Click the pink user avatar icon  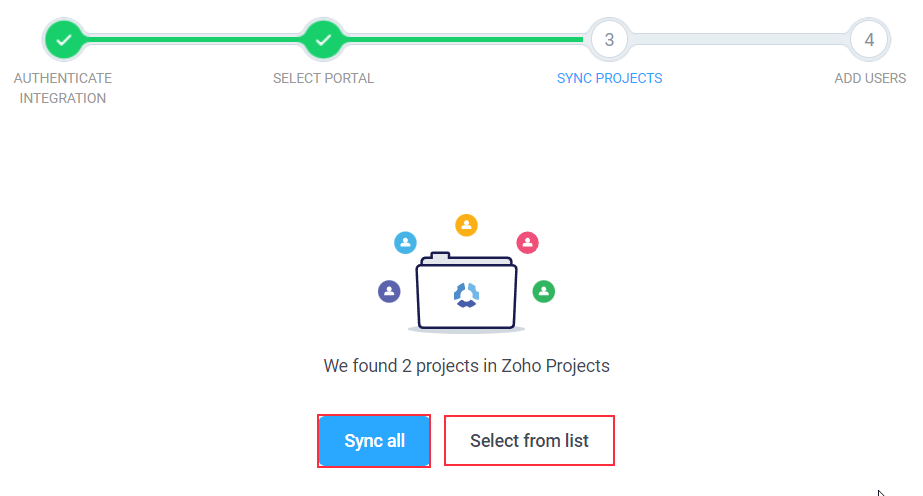pyautogui.click(x=527, y=242)
